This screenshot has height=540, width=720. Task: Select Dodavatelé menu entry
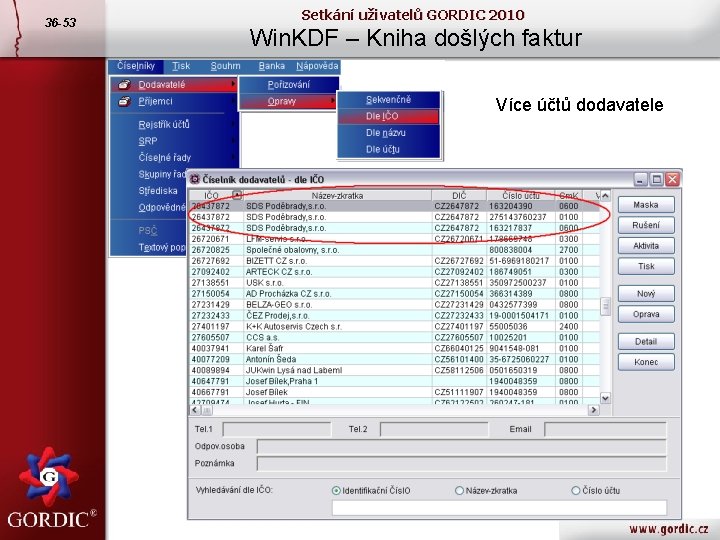174,84
